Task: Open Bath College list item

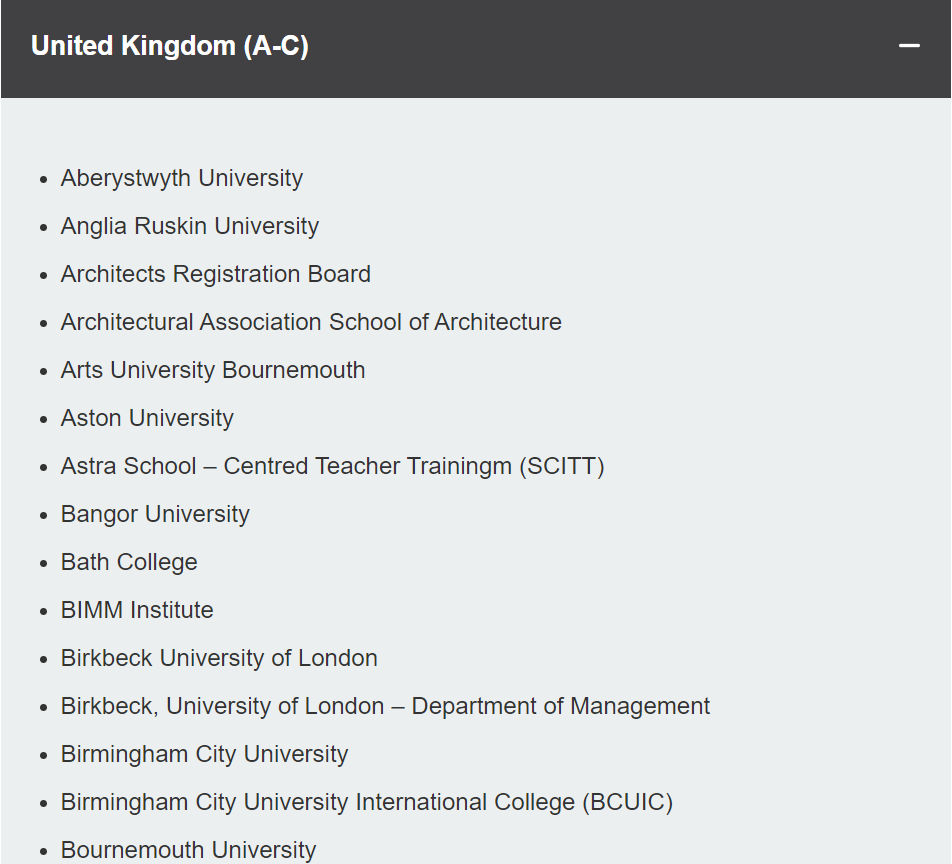Action: (129, 562)
